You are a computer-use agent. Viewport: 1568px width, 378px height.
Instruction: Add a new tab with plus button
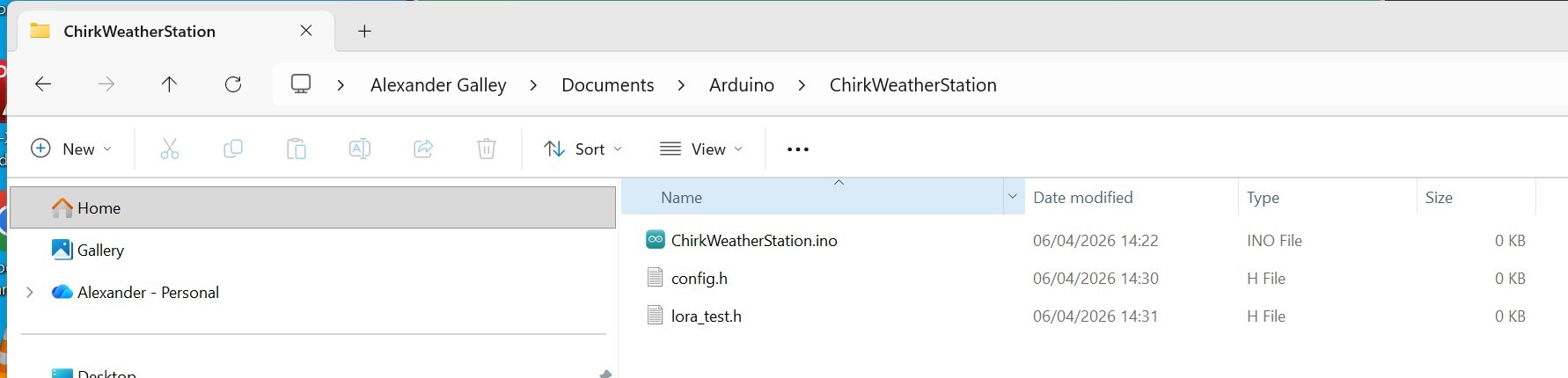pos(364,32)
